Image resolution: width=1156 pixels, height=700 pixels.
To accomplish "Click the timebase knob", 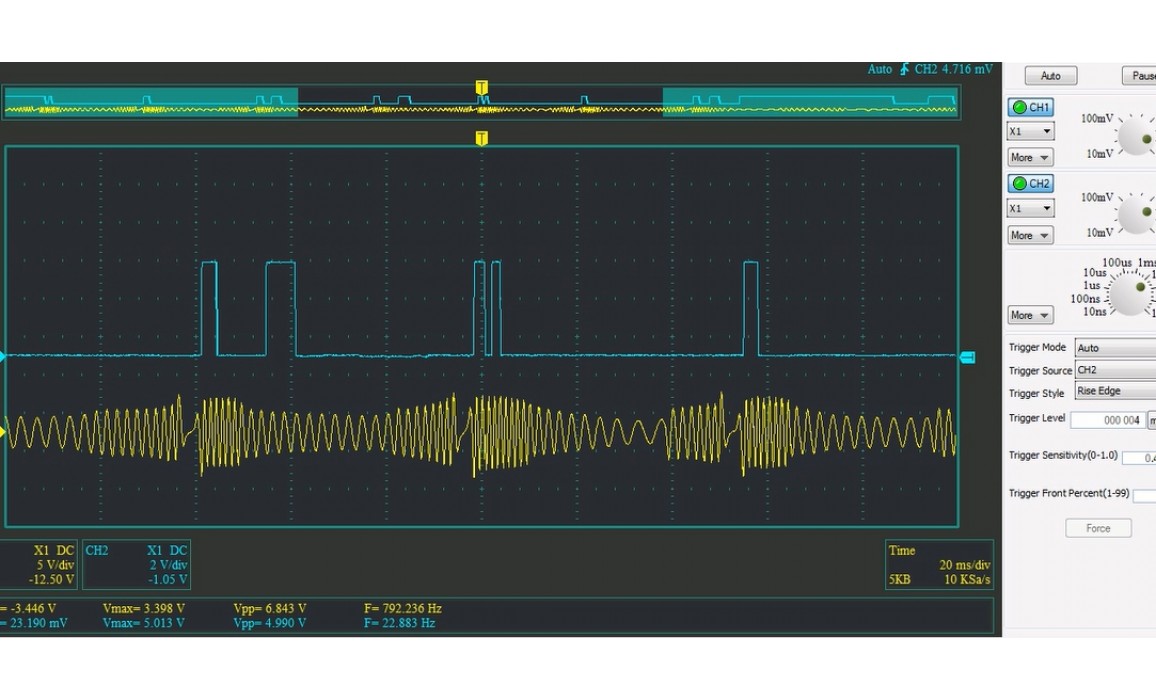I will point(1131,293).
